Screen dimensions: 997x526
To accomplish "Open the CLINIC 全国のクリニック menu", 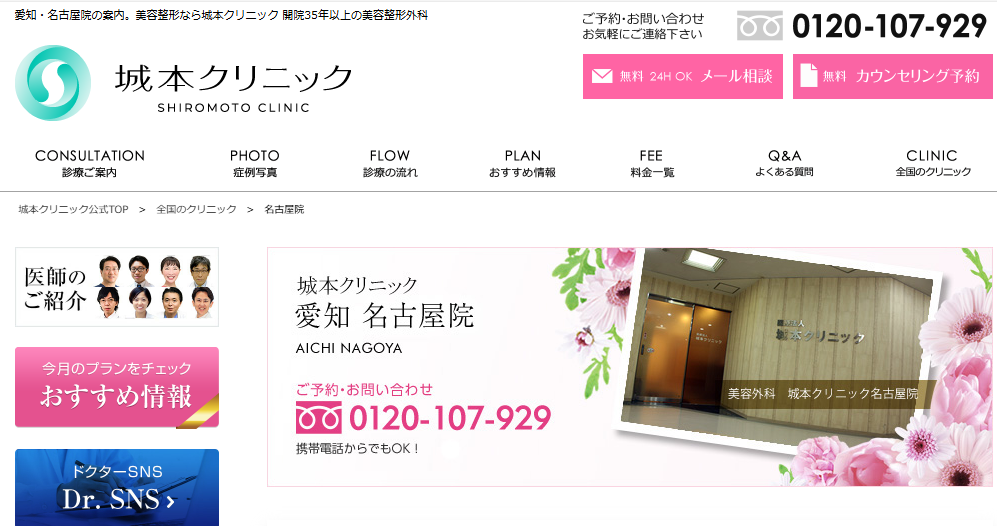I will (933, 163).
